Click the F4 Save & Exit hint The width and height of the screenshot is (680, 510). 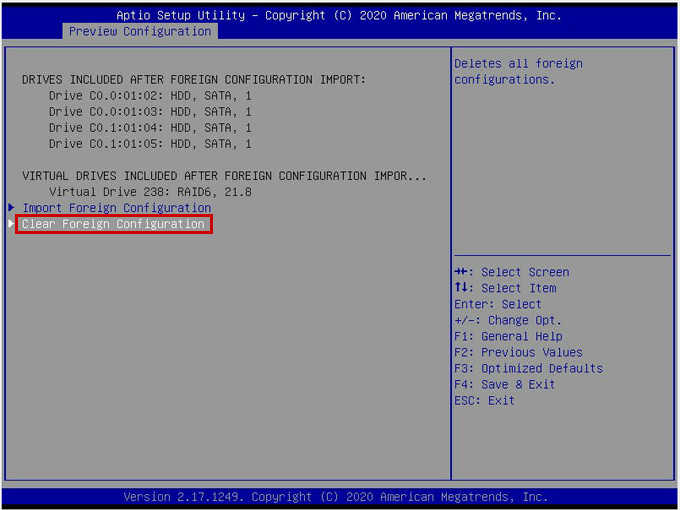coord(504,384)
